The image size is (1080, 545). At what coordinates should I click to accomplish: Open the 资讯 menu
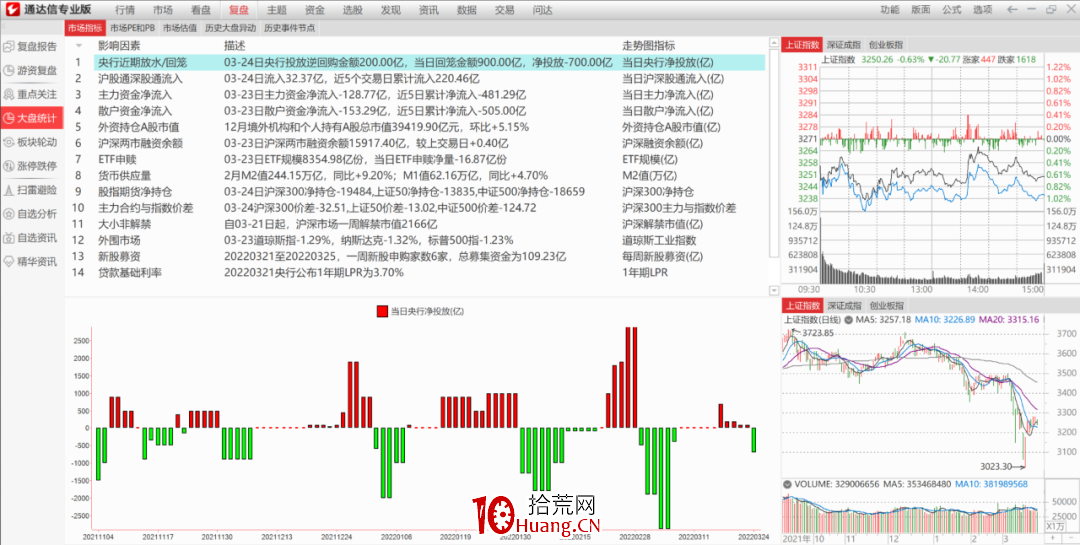tap(428, 10)
